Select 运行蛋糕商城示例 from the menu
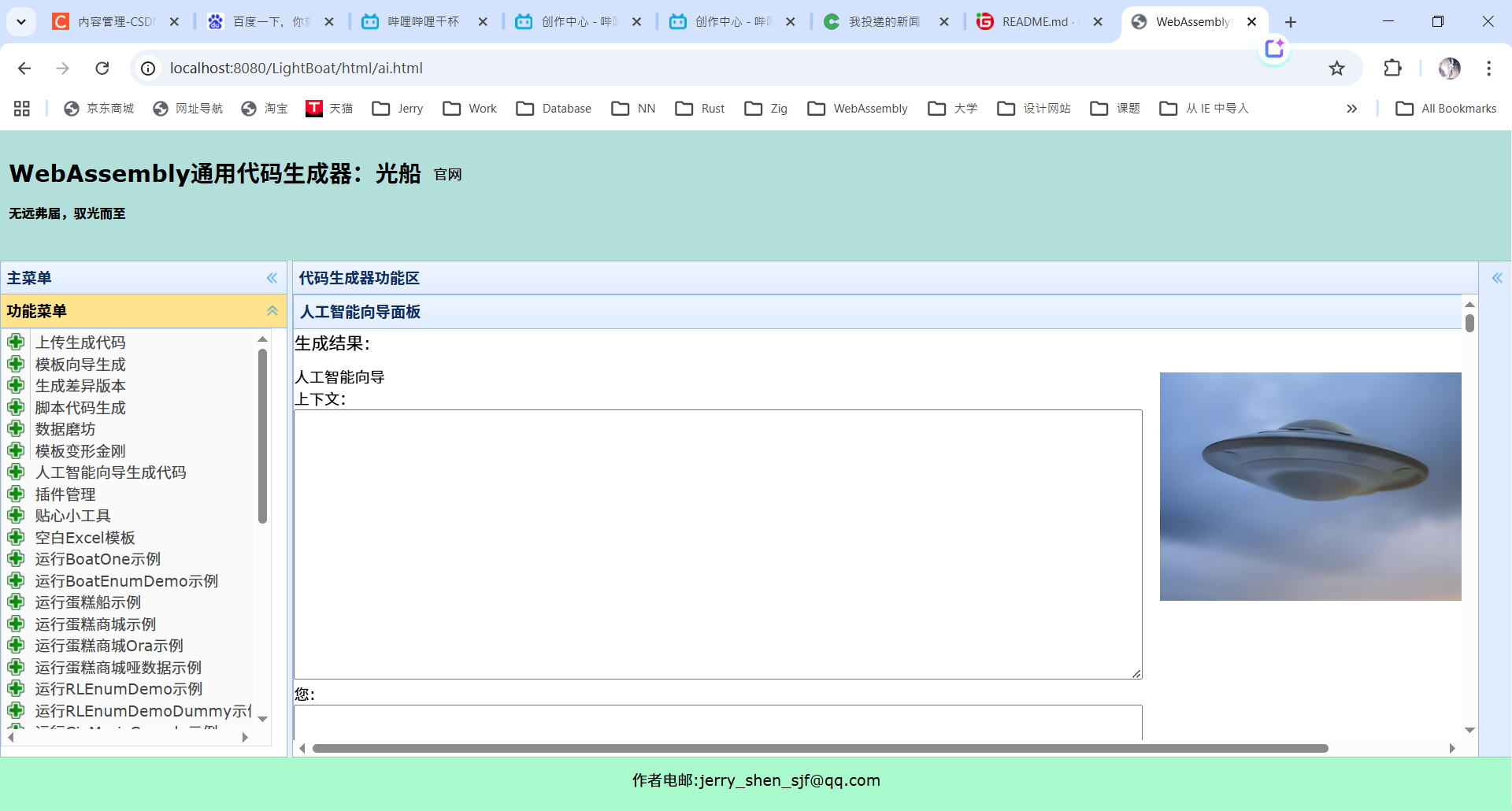Screen dimensions: 1512x811 tap(95, 624)
